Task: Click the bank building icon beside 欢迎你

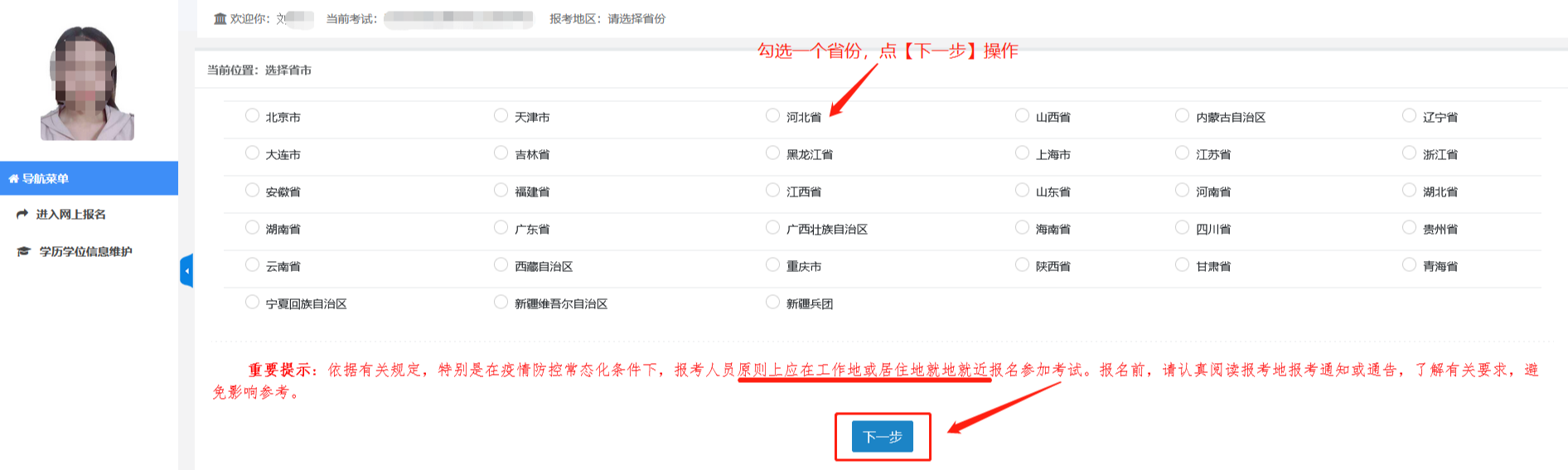Action: (220, 18)
